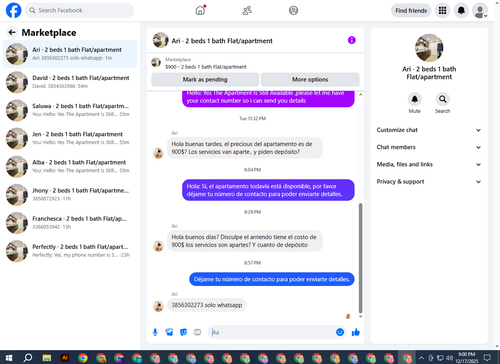The width and height of the screenshot is (500, 364).
Task: Click the chat scrollbar thumb
Action: coord(360,258)
